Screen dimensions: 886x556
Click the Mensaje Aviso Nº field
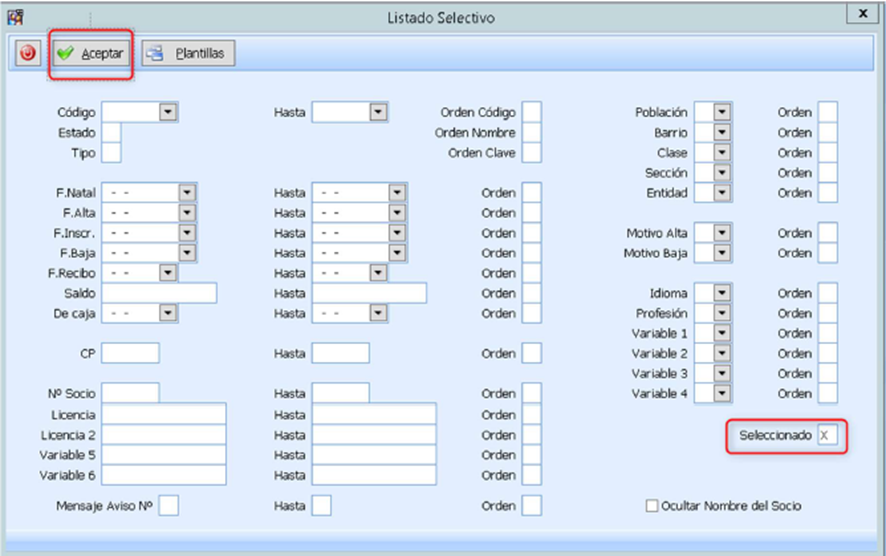click(x=169, y=506)
